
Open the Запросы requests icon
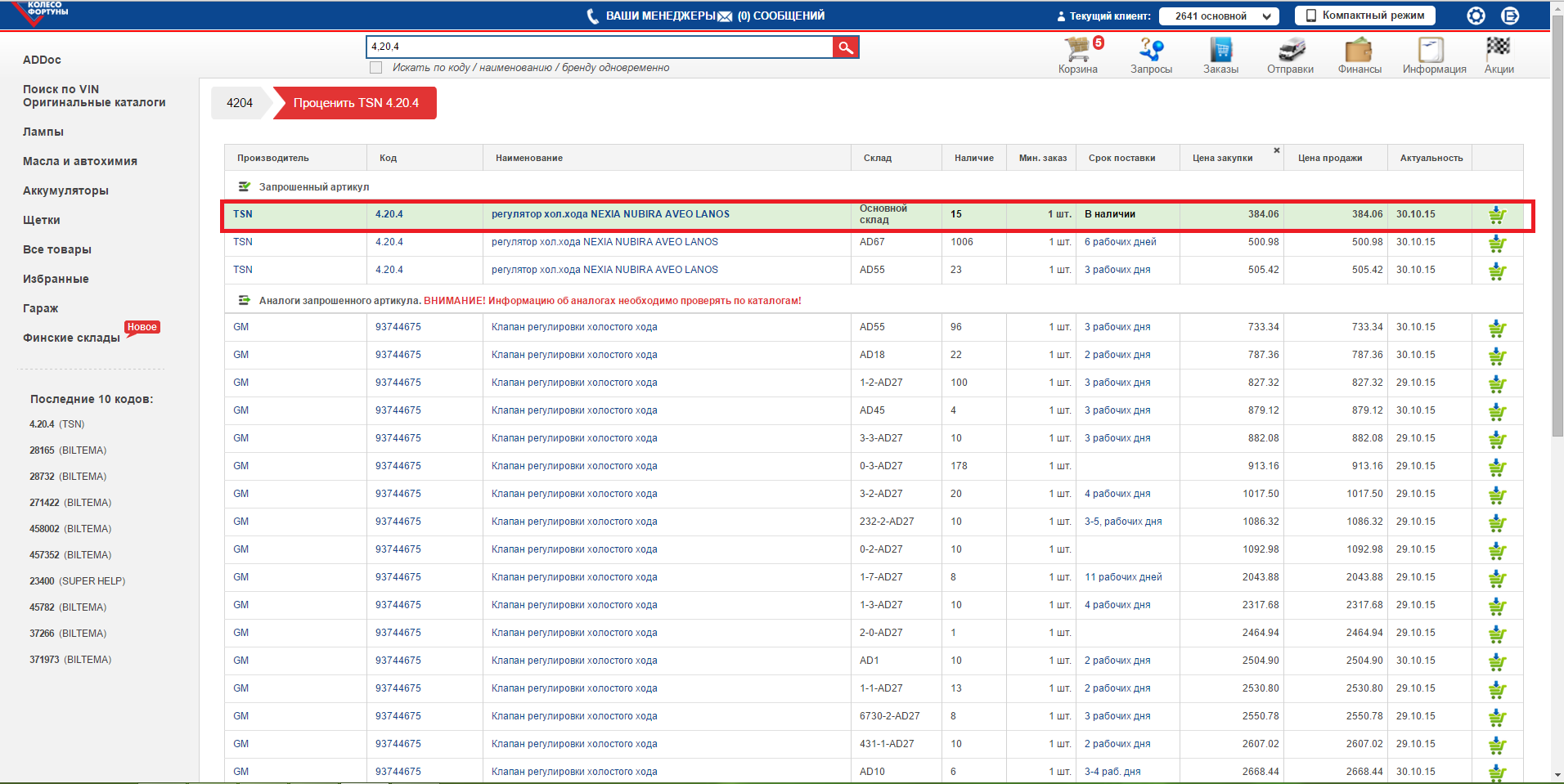pos(1151,50)
